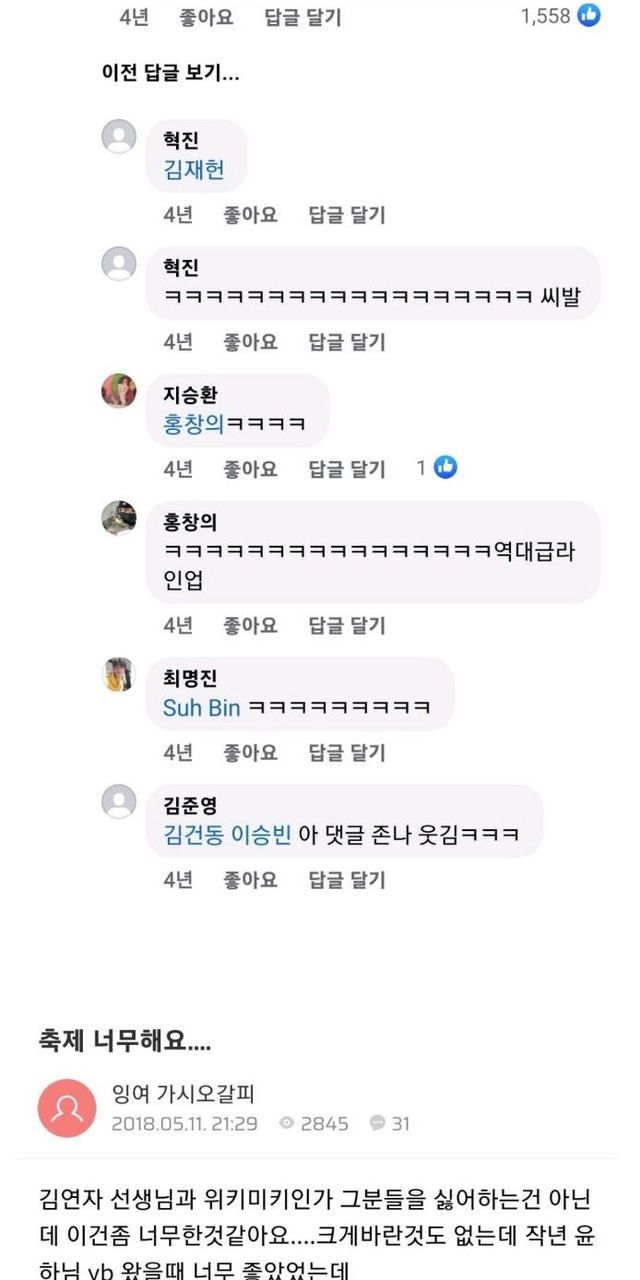The height and width of the screenshot is (1280, 640).
Task: Reply to 김준영's comment
Action: click(346, 880)
